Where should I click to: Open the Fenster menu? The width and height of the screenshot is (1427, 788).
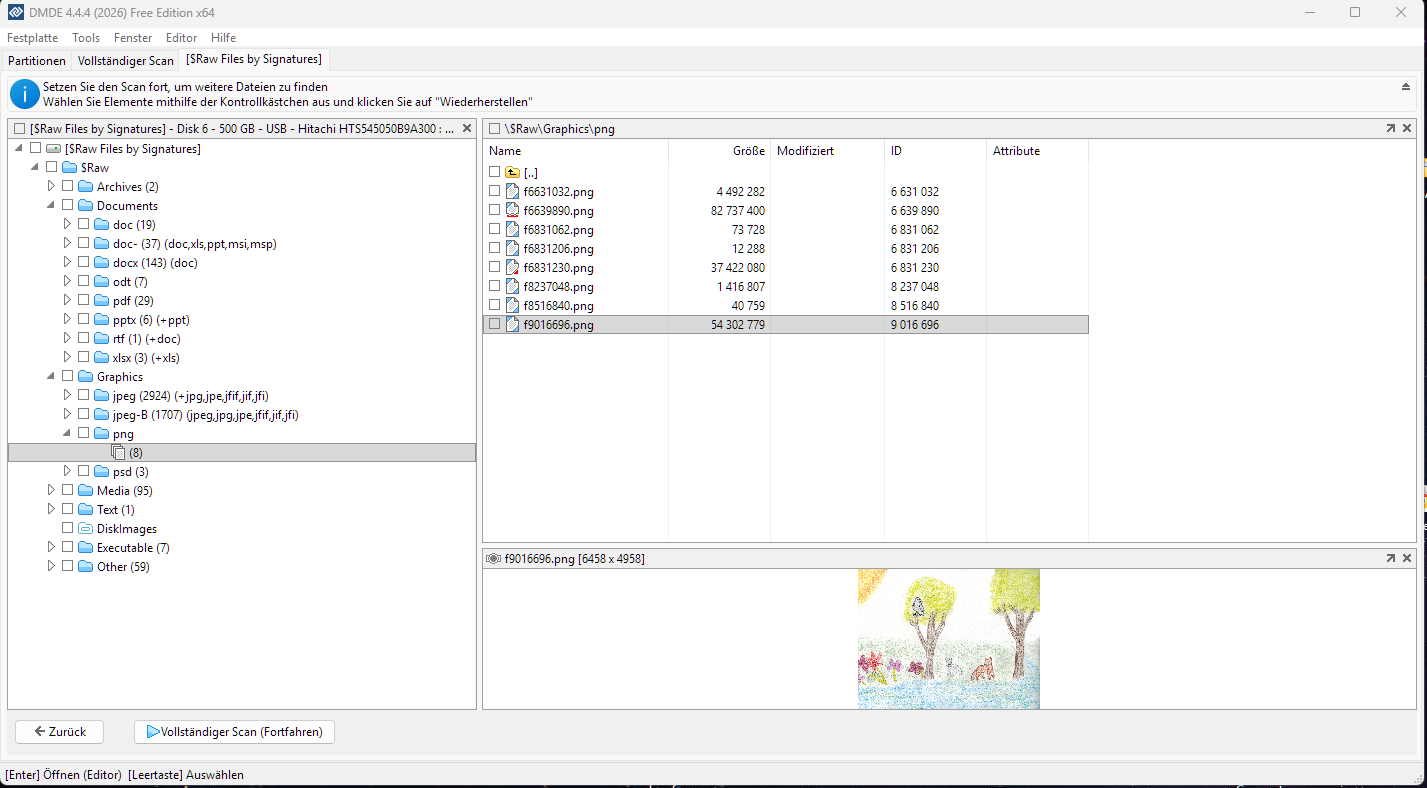pos(133,37)
